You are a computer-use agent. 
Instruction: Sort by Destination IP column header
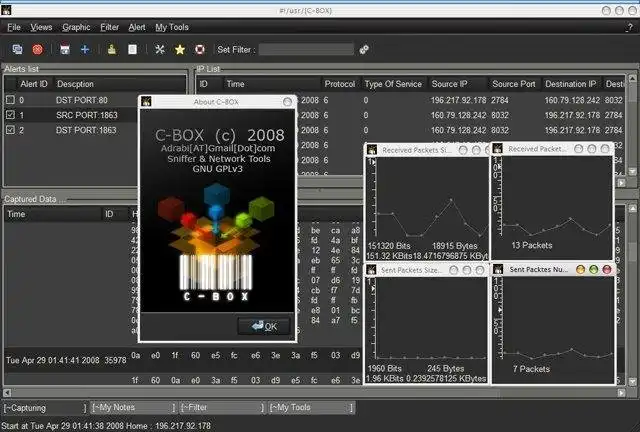(x=570, y=84)
